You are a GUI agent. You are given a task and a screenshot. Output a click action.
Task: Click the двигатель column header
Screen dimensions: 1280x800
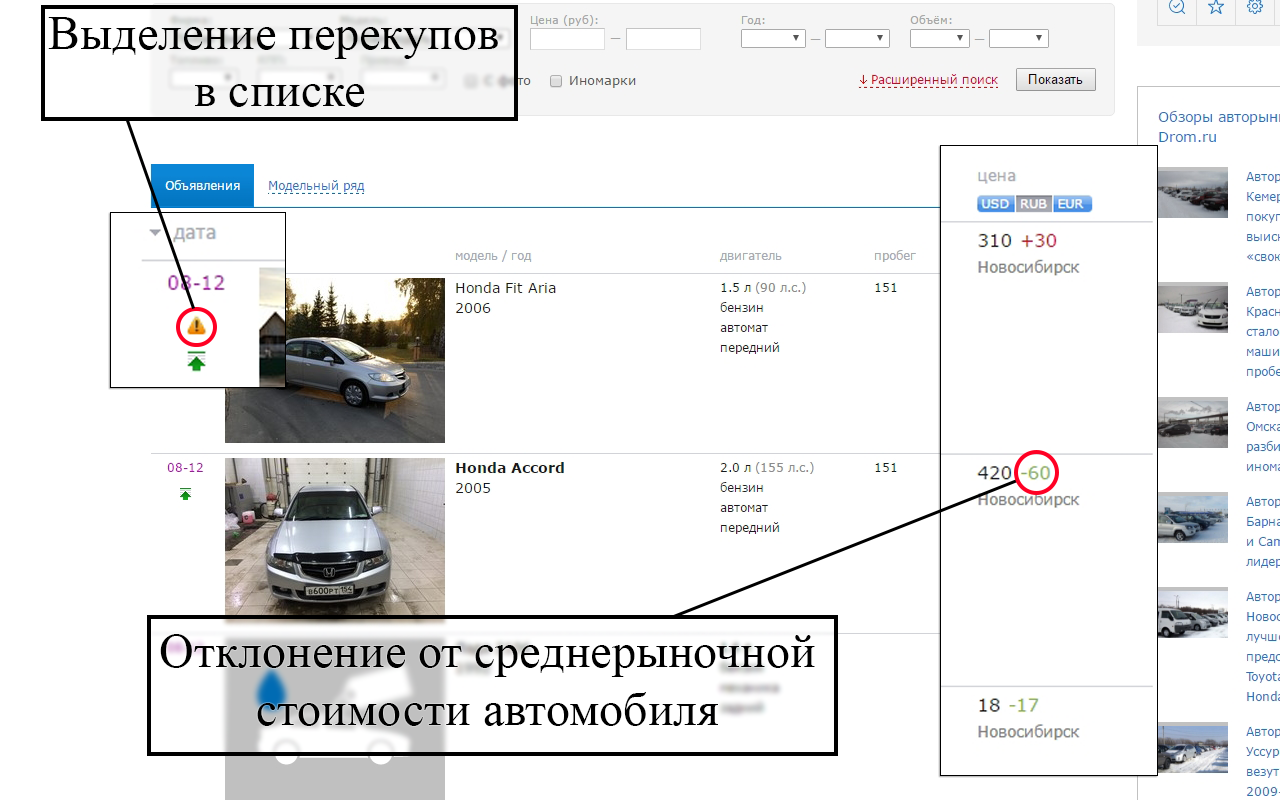[751, 256]
